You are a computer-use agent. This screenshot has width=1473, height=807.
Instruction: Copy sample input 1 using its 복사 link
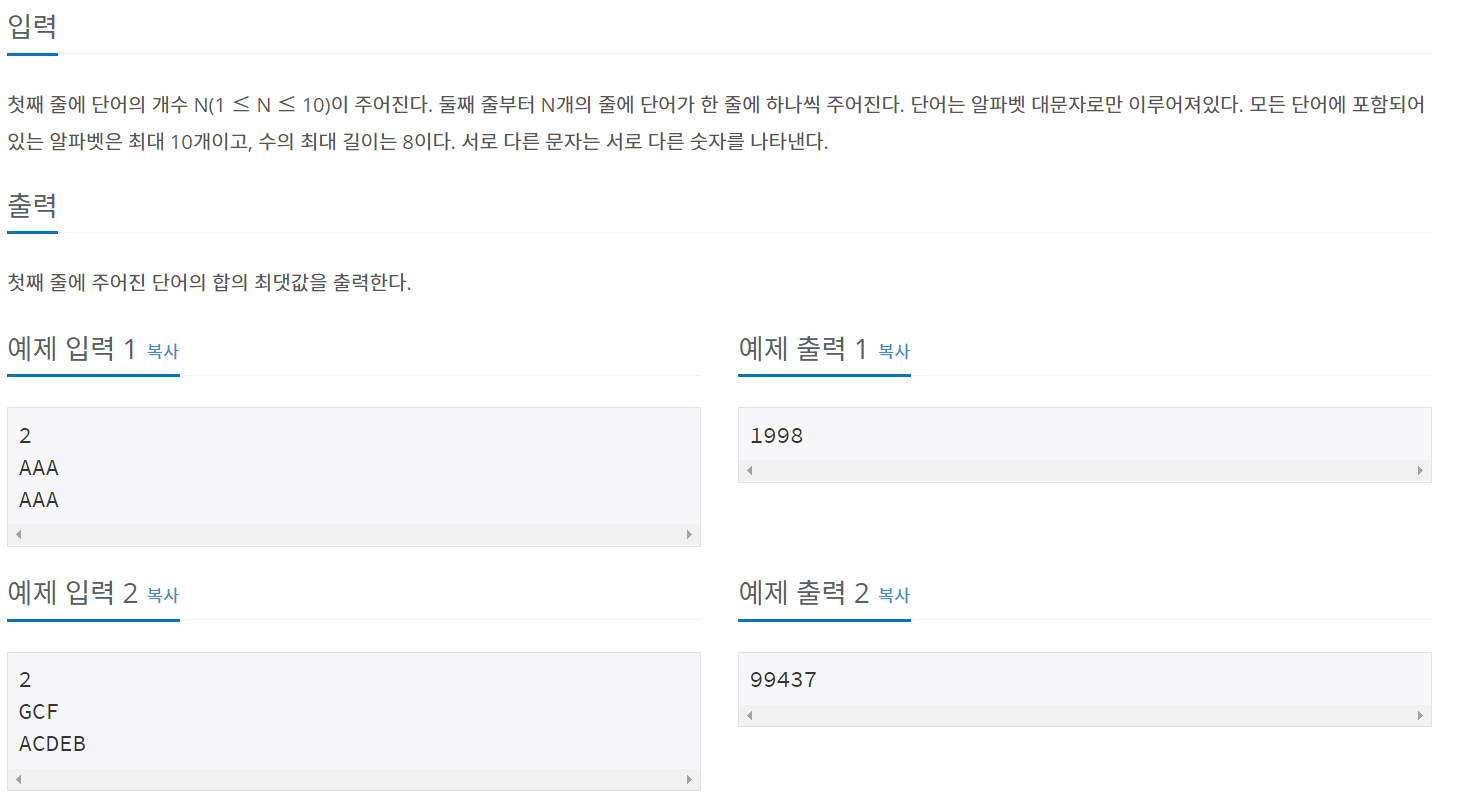coord(163,352)
